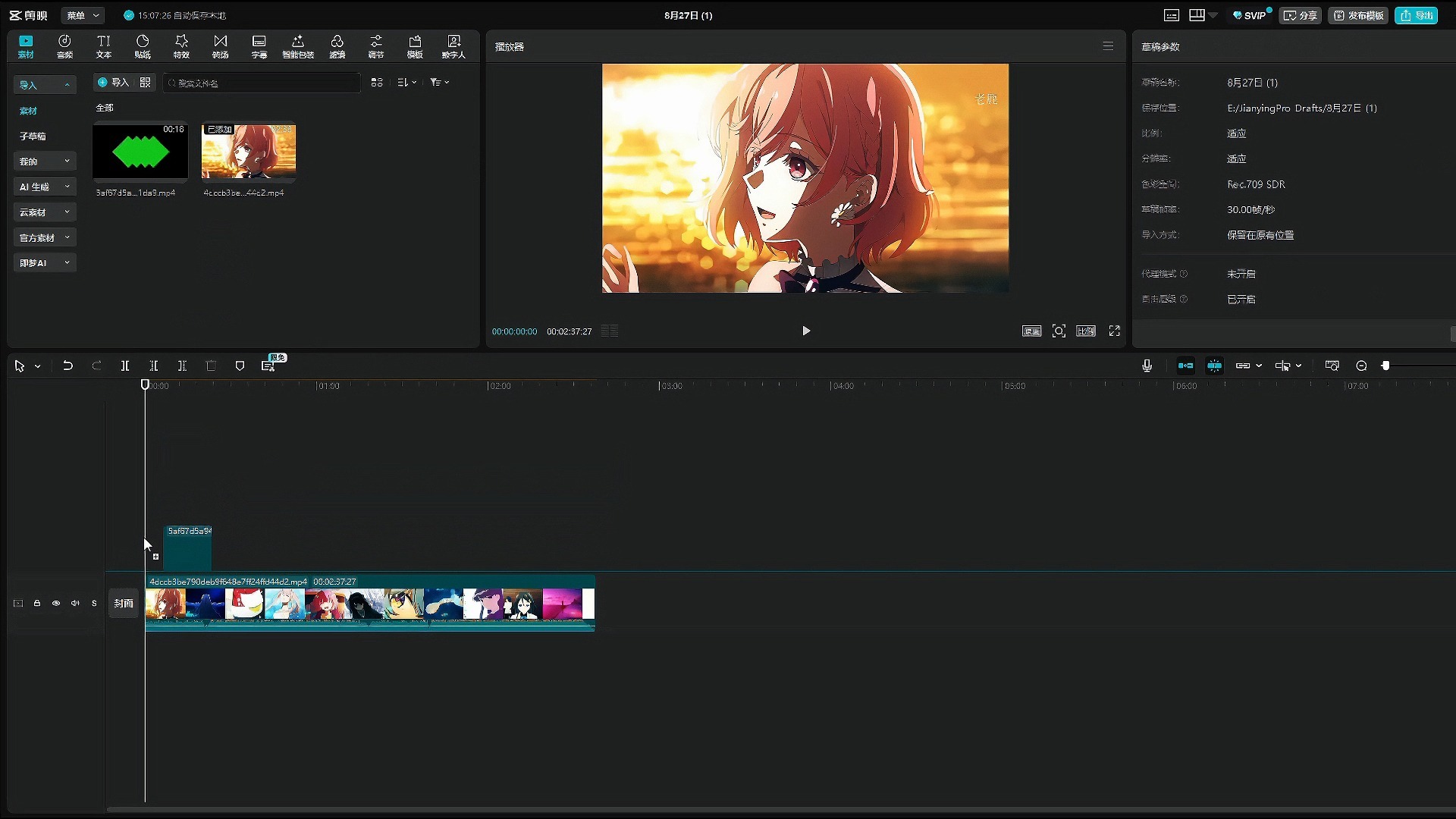Expand the 云素材 sidebar section

pos(45,212)
